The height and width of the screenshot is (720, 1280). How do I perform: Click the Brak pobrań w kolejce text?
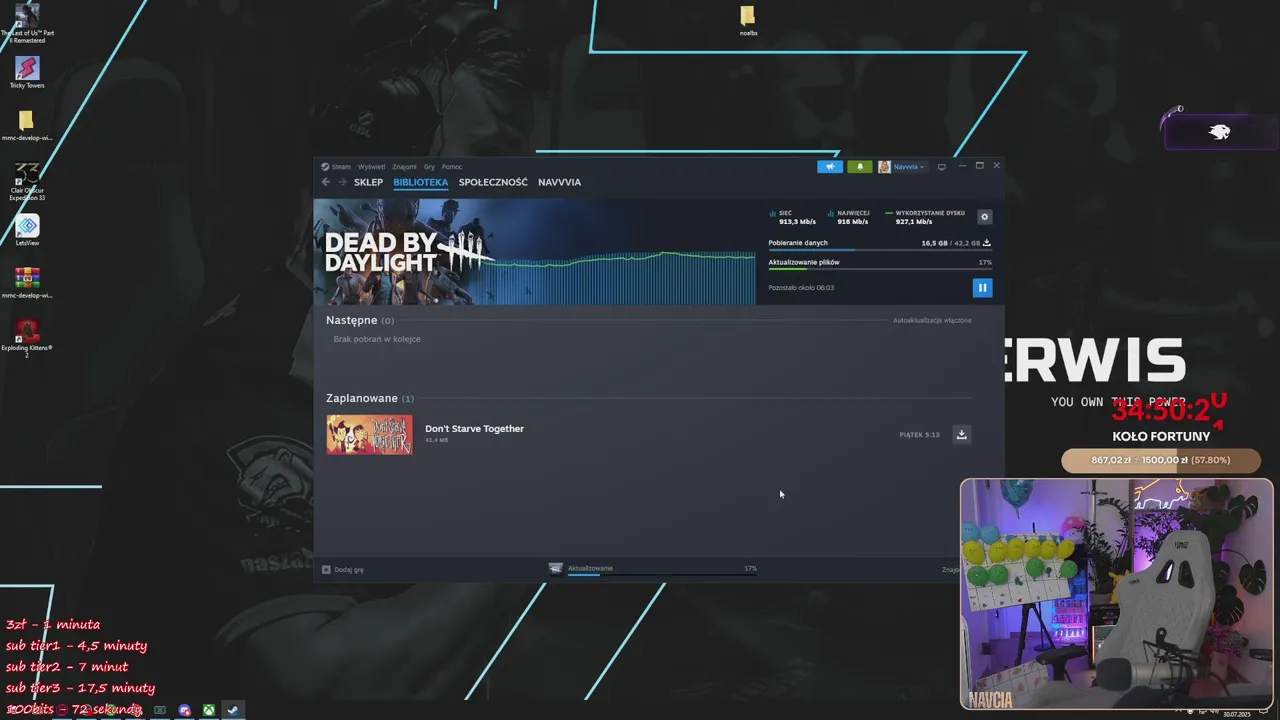pos(377,339)
